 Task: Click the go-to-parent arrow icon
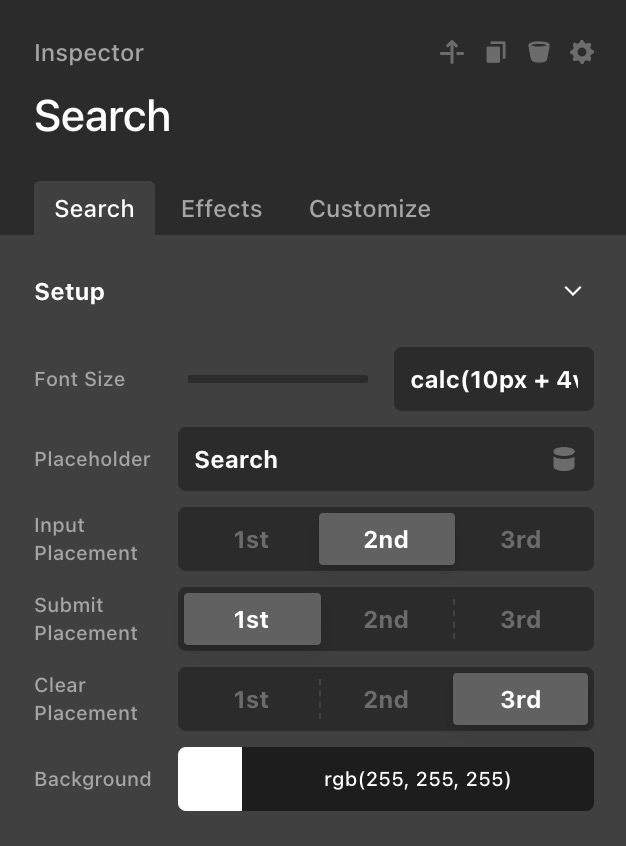click(452, 52)
